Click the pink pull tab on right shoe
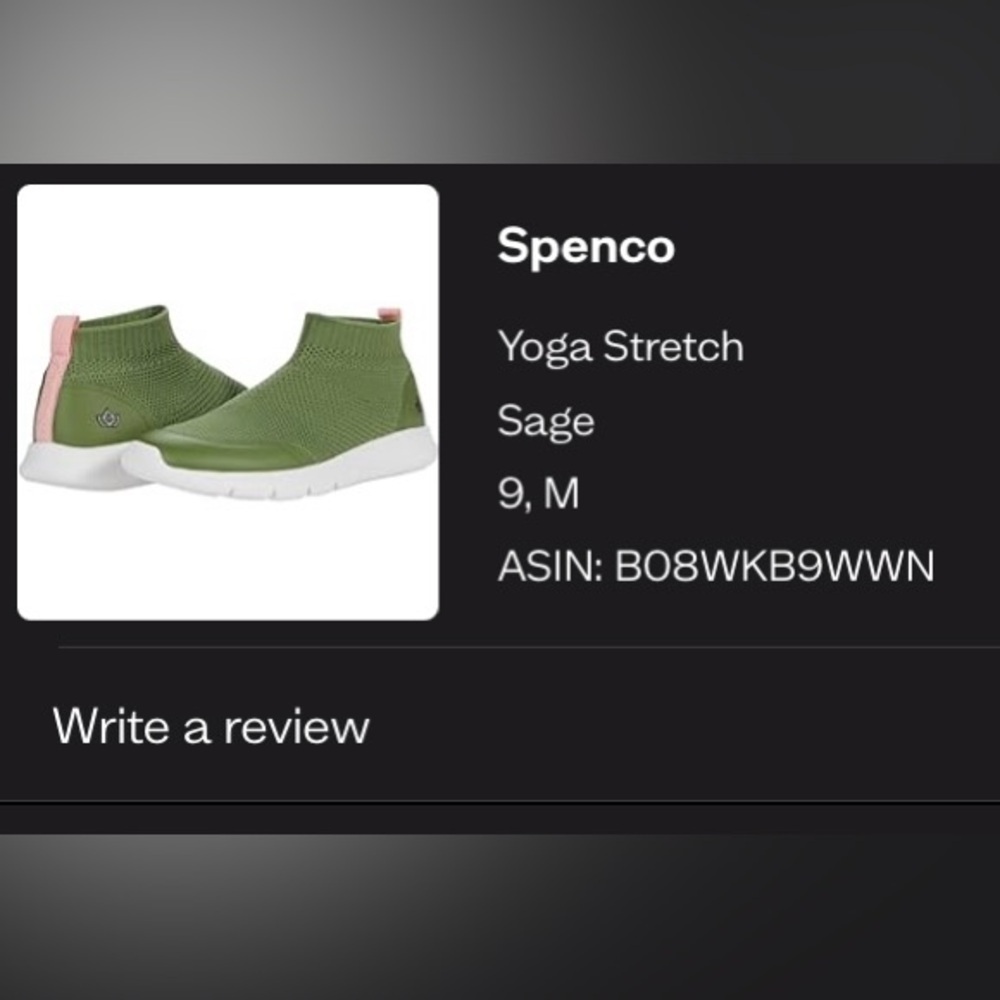Screen dimensions: 1000x1000 390,315
